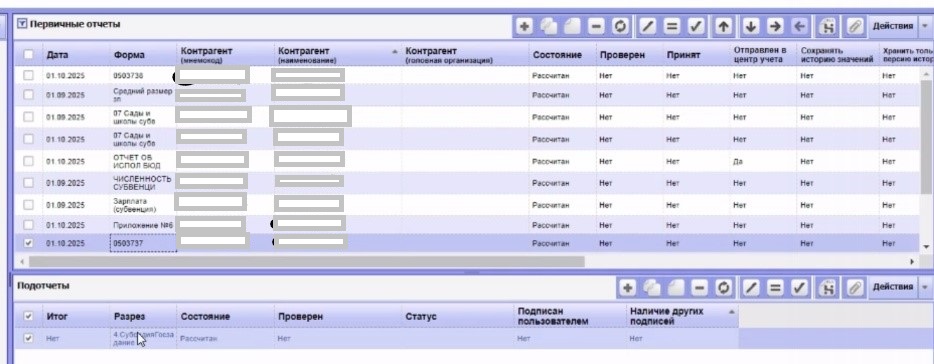Click checkmark icon in Первичные отчеты toolbar
This screenshot has height=364, width=934.
(696, 26)
